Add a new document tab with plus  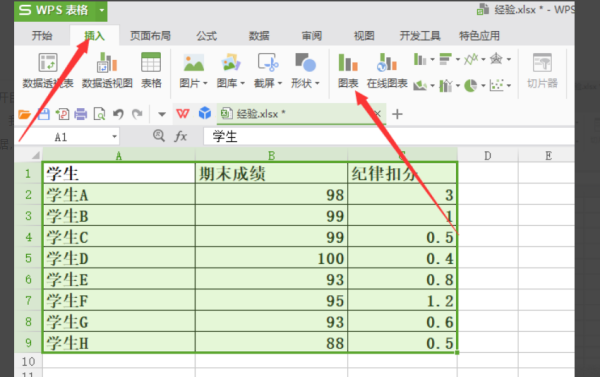397,114
